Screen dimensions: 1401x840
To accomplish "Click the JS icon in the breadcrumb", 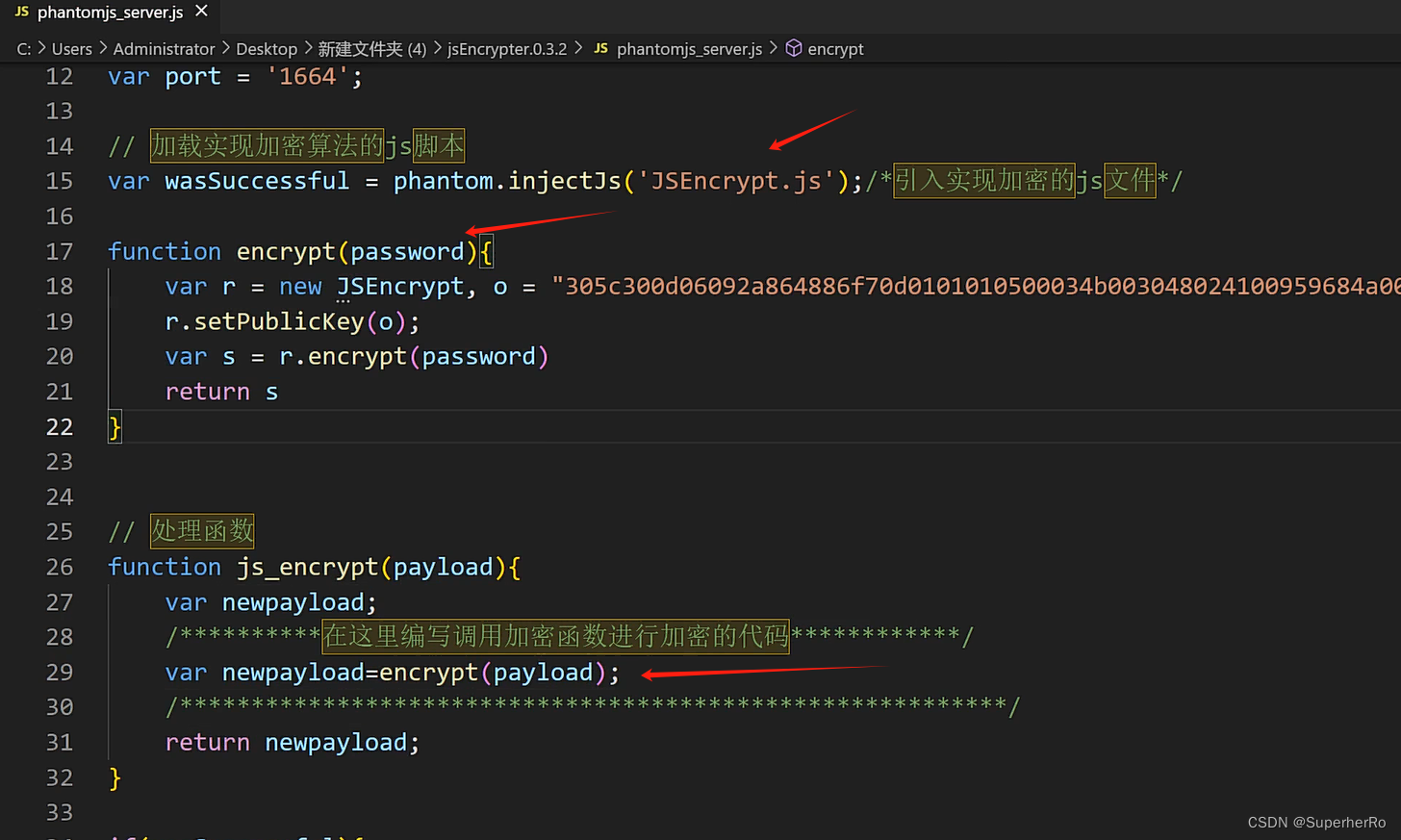I will 600,49.
